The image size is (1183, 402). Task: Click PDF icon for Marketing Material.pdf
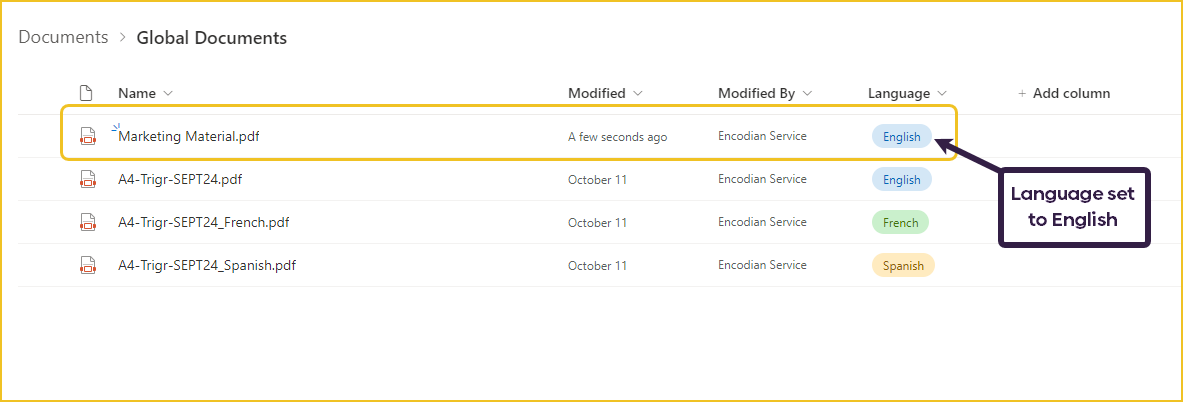pyautogui.click(x=87, y=136)
